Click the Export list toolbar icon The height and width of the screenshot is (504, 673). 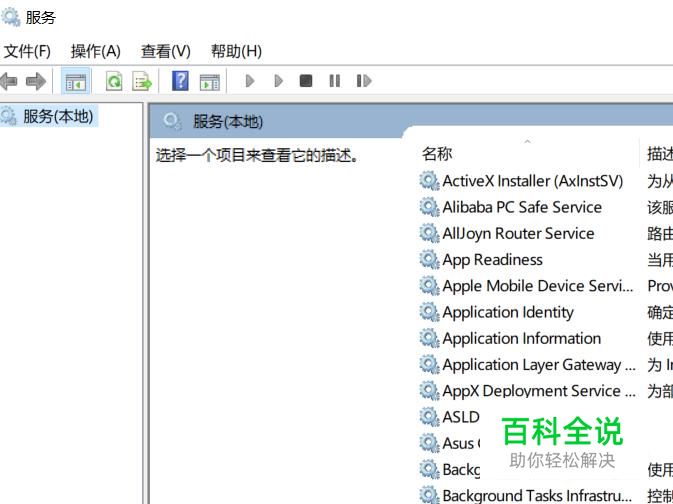(x=142, y=81)
